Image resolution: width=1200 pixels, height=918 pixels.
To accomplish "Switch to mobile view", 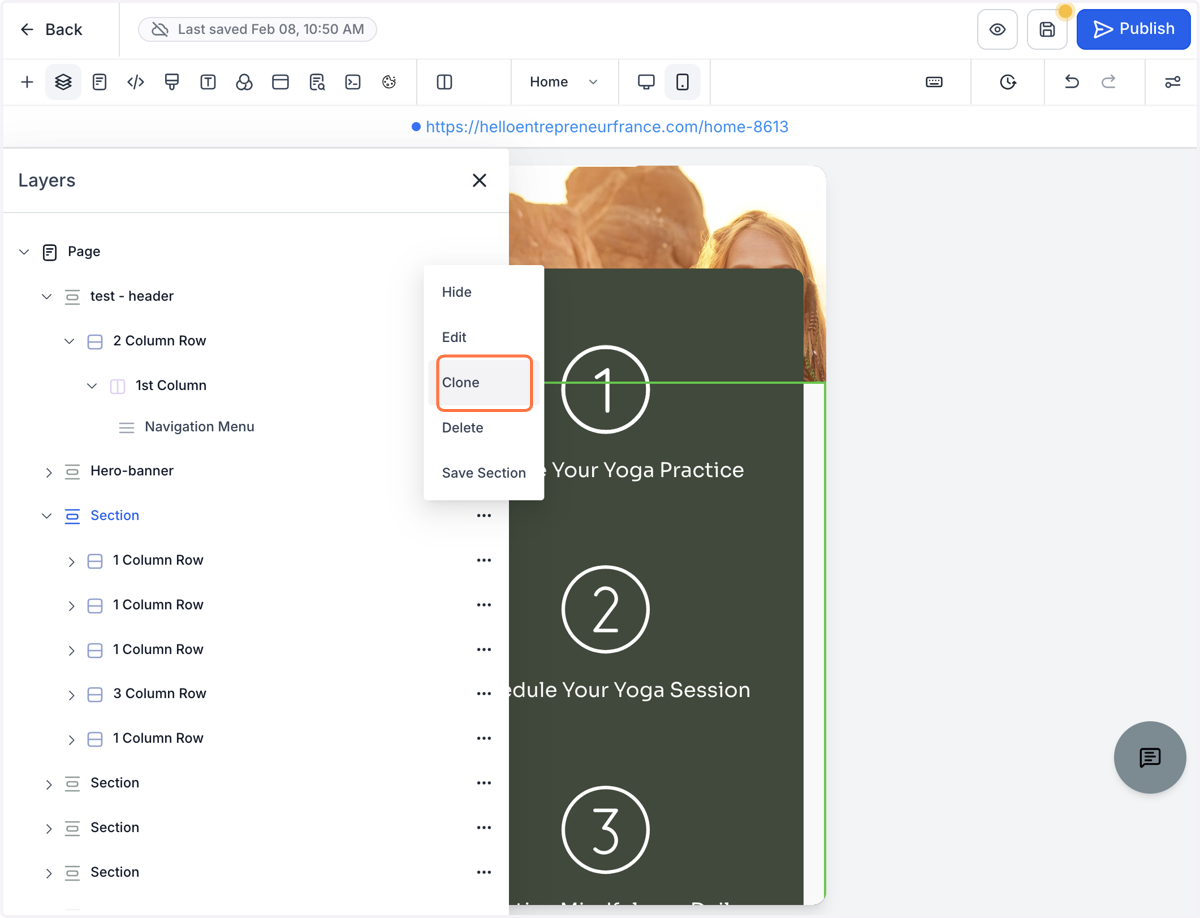I will click(682, 82).
